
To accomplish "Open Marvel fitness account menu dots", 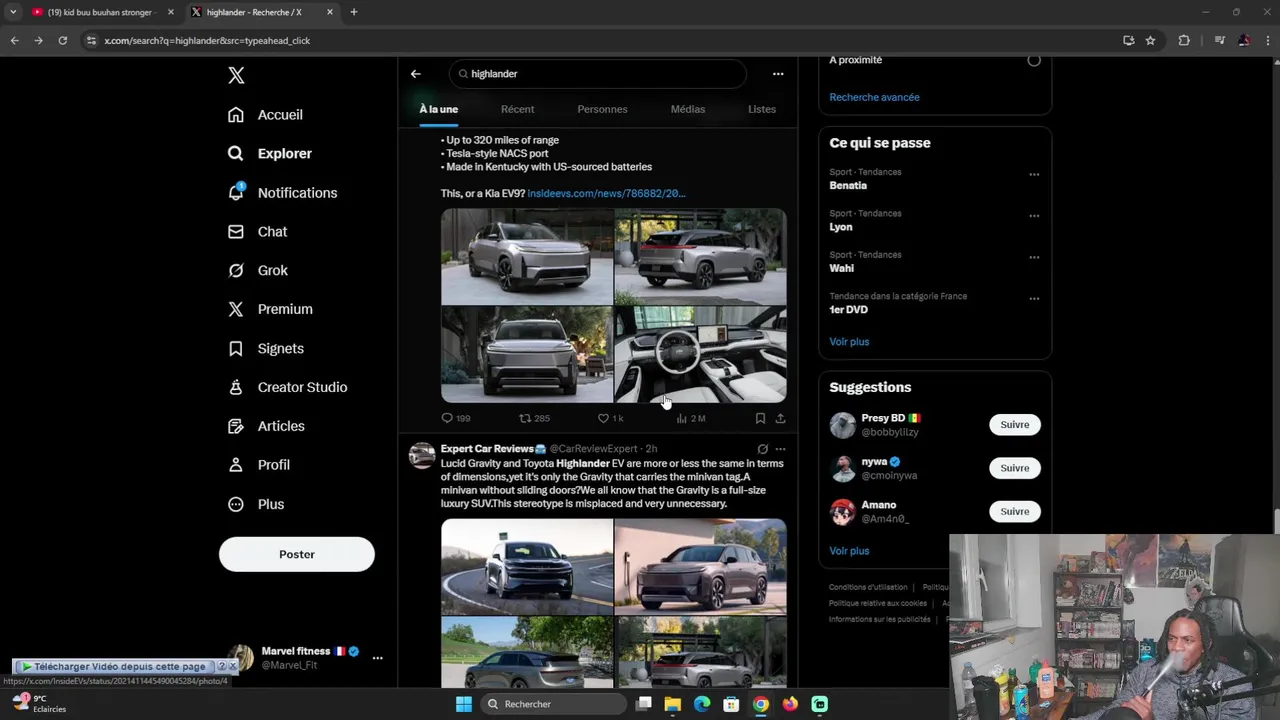I will (377, 658).
